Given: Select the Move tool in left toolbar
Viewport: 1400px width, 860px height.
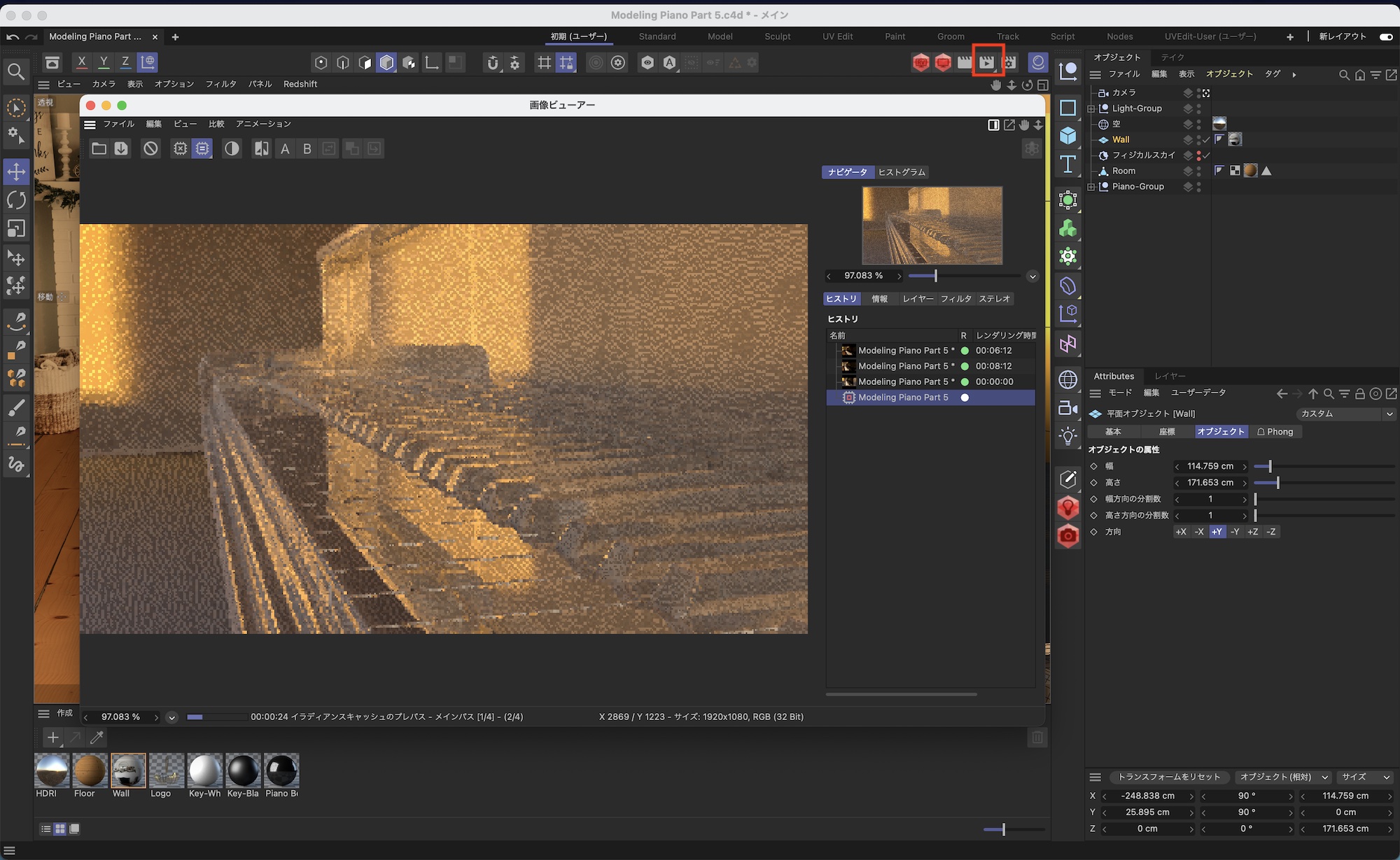Looking at the screenshot, I should coord(16,171).
